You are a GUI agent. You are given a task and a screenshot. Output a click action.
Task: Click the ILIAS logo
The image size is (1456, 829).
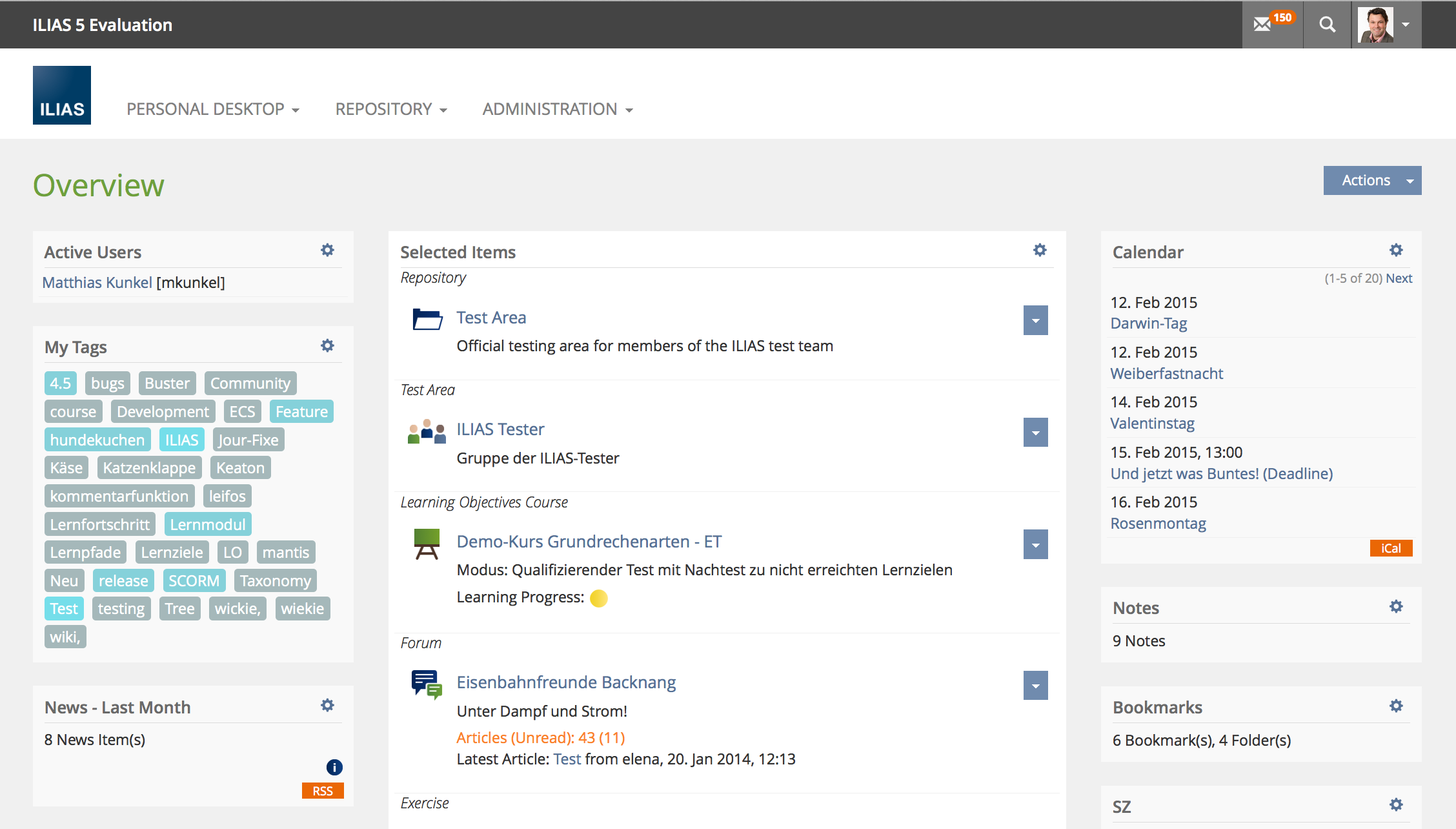click(x=62, y=95)
